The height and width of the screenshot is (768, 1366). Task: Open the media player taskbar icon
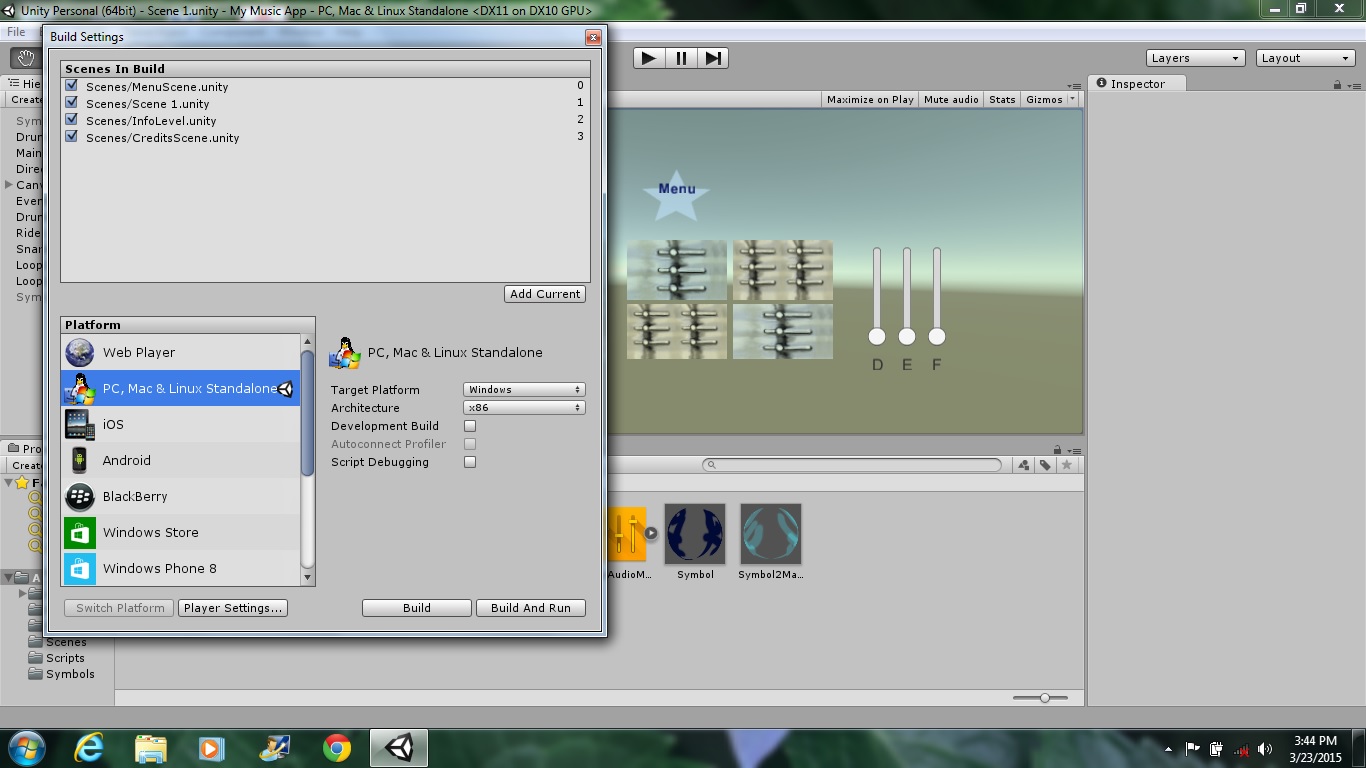click(x=213, y=748)
